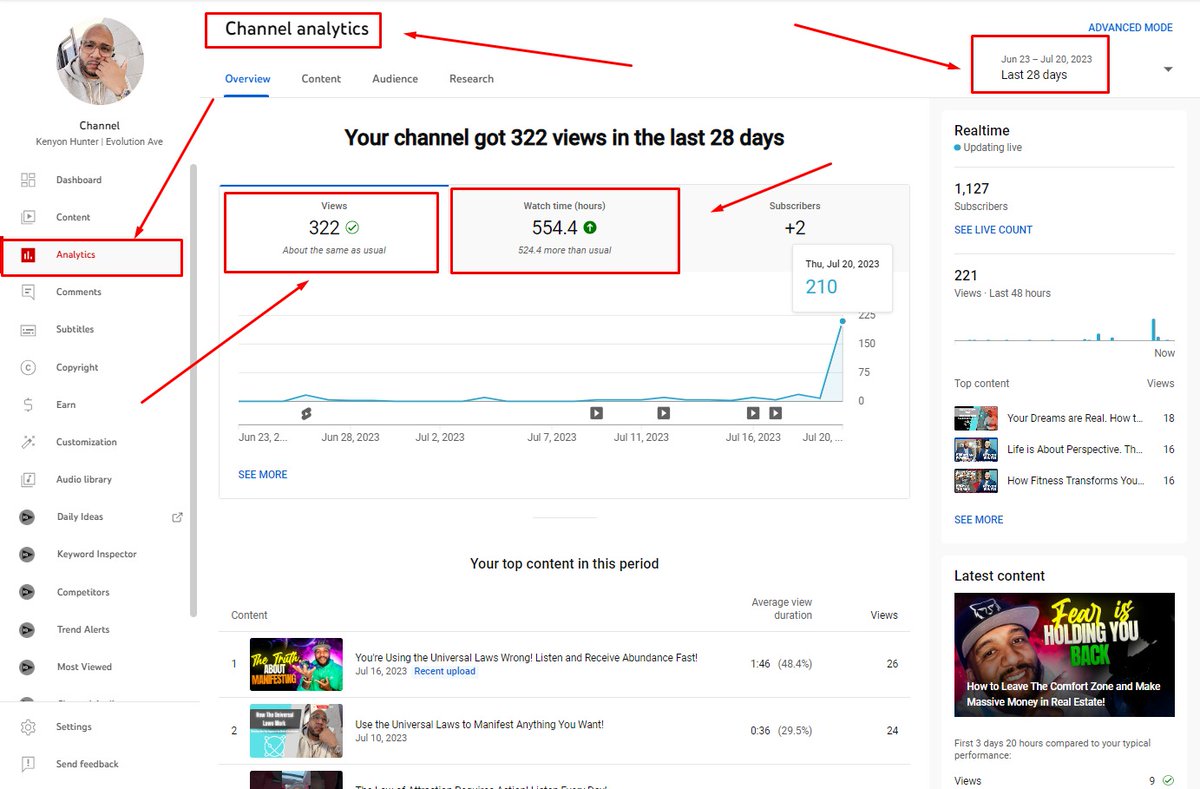Open the Copyright circle-C icon
1200x789 pixels.
(28, 367)
